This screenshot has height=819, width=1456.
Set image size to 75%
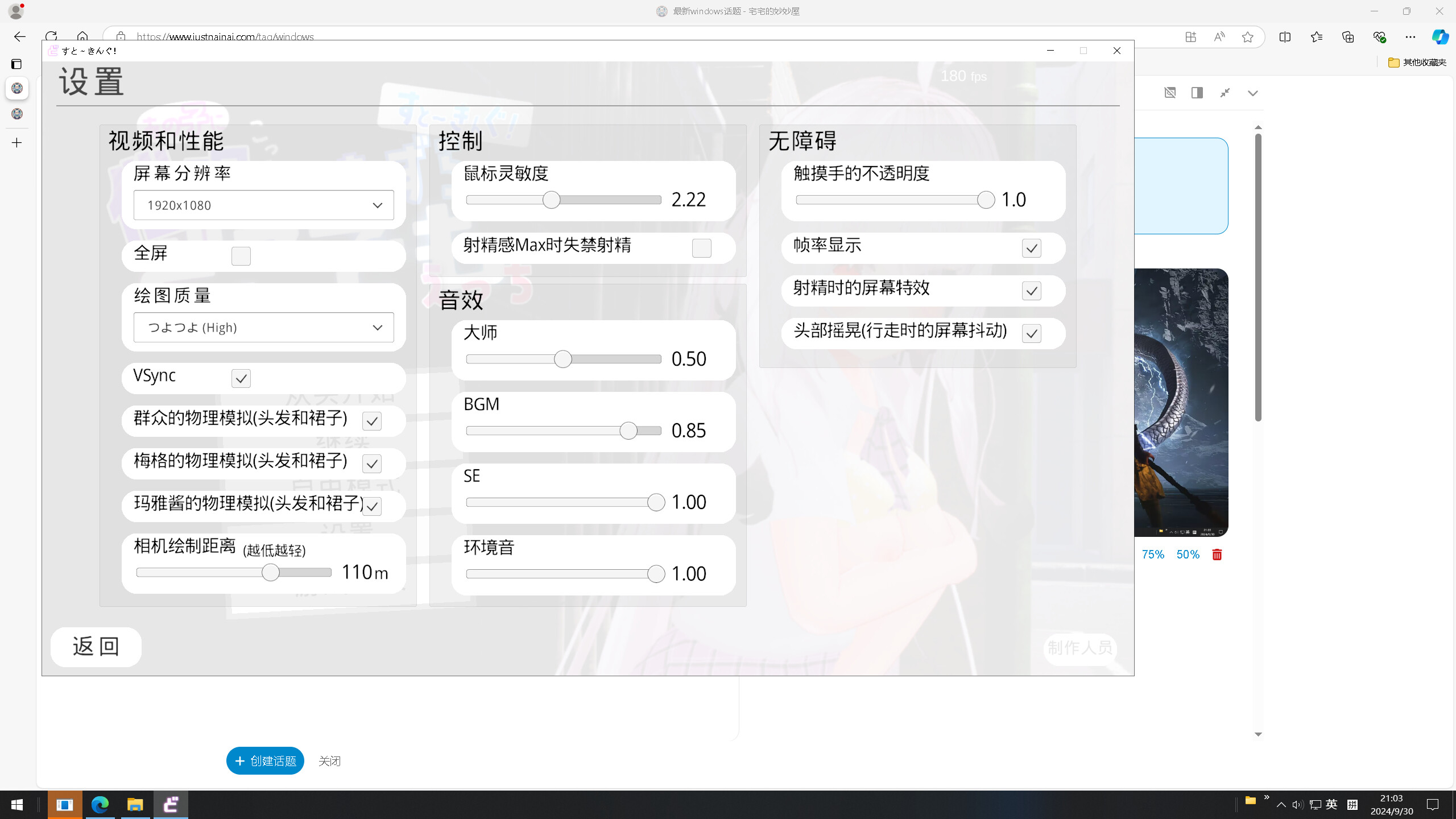pyautogui.click(x=1153, y=555)
